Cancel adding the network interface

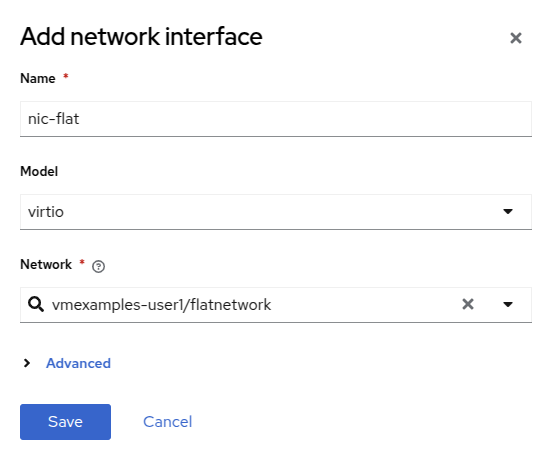(x=168, y=422)
